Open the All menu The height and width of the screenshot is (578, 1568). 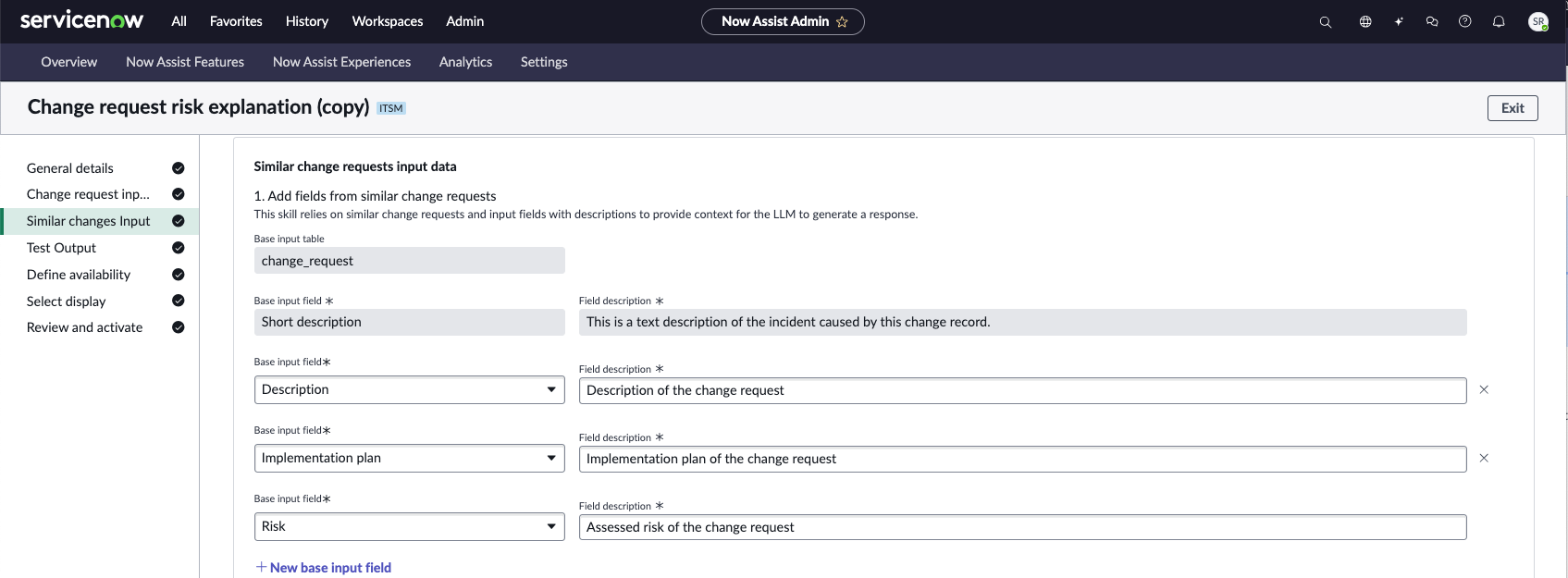point(179,21)
